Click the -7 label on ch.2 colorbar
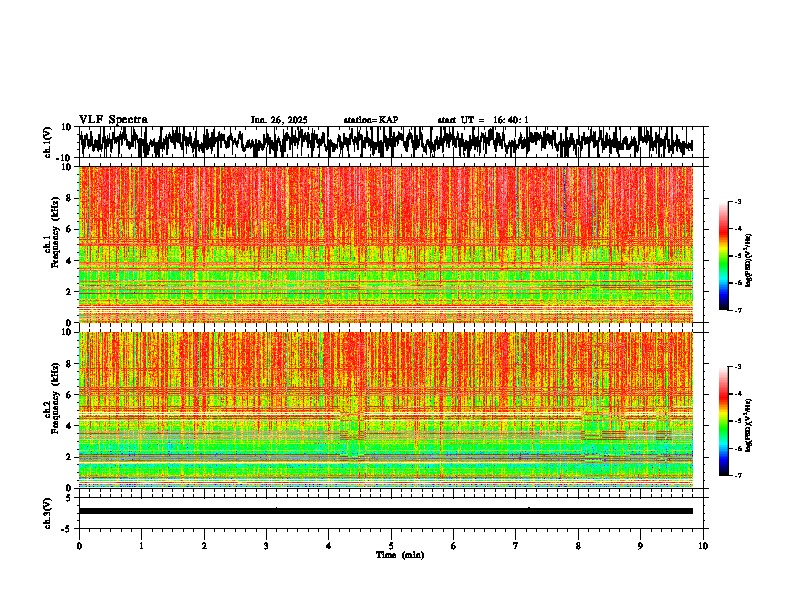The image size is (792, 612). click(x=737, y=475)
